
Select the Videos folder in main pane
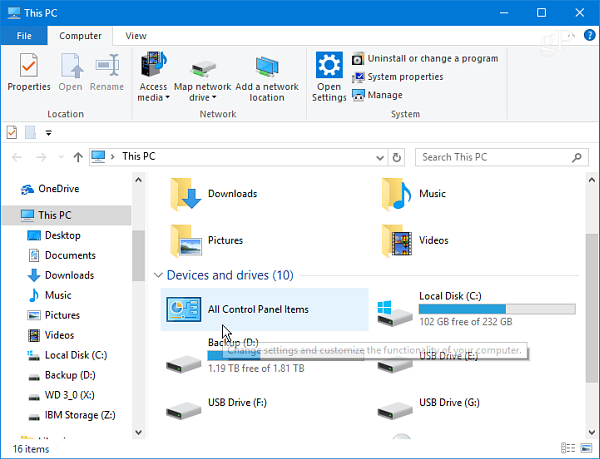[x=415, y=241]
